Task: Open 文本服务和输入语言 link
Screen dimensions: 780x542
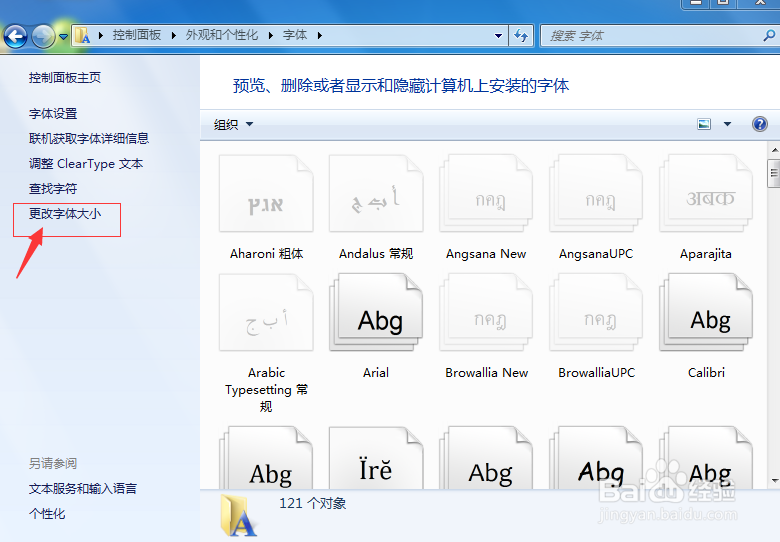Action: click(83, 489)
